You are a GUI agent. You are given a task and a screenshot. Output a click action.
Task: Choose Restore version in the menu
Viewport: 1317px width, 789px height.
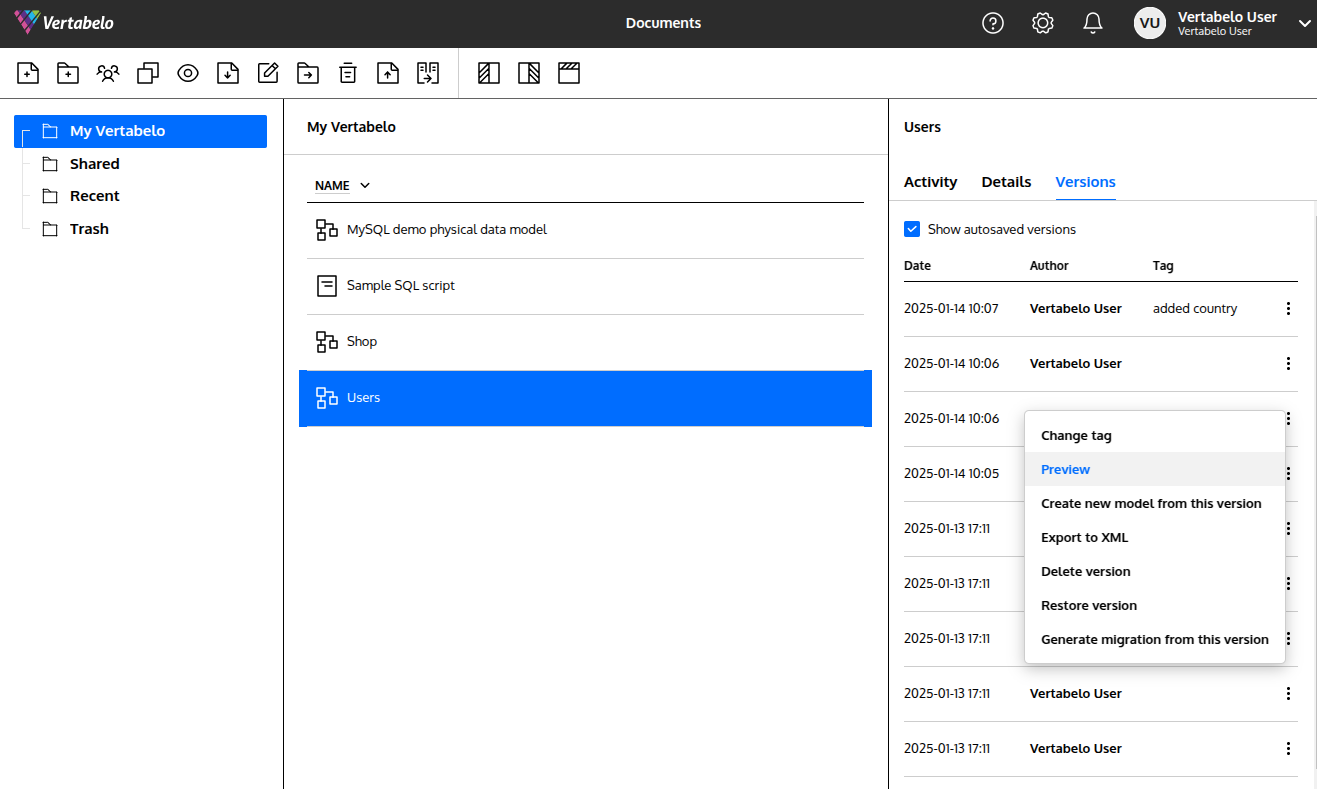pos(1088,606)
